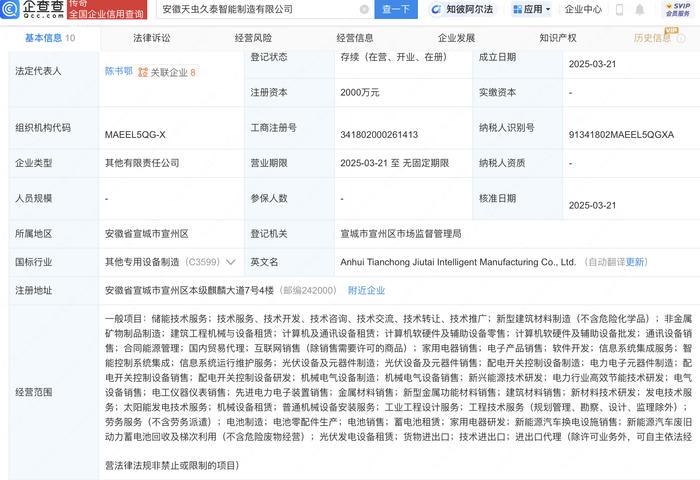Switch to 基本信息 tab
The image size is (700, 480).
(x=50, y=38)
